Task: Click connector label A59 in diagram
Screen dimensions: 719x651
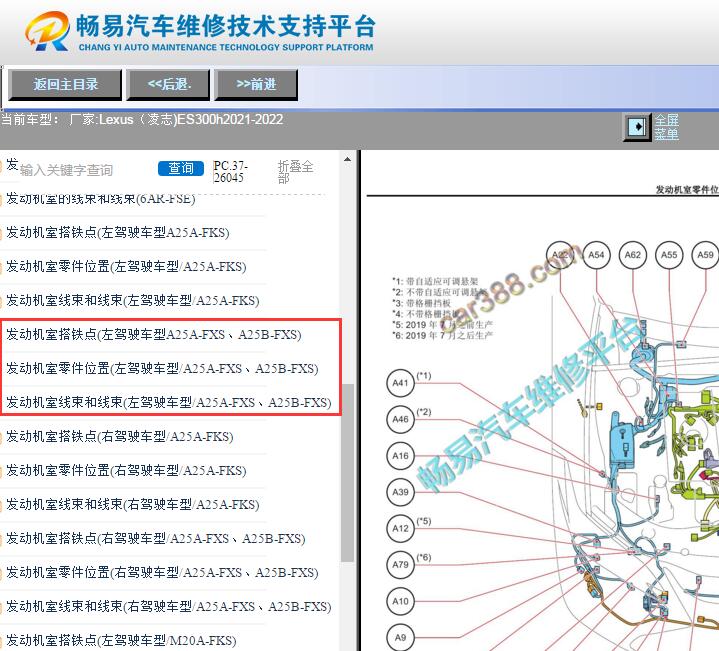Action: 705,255
